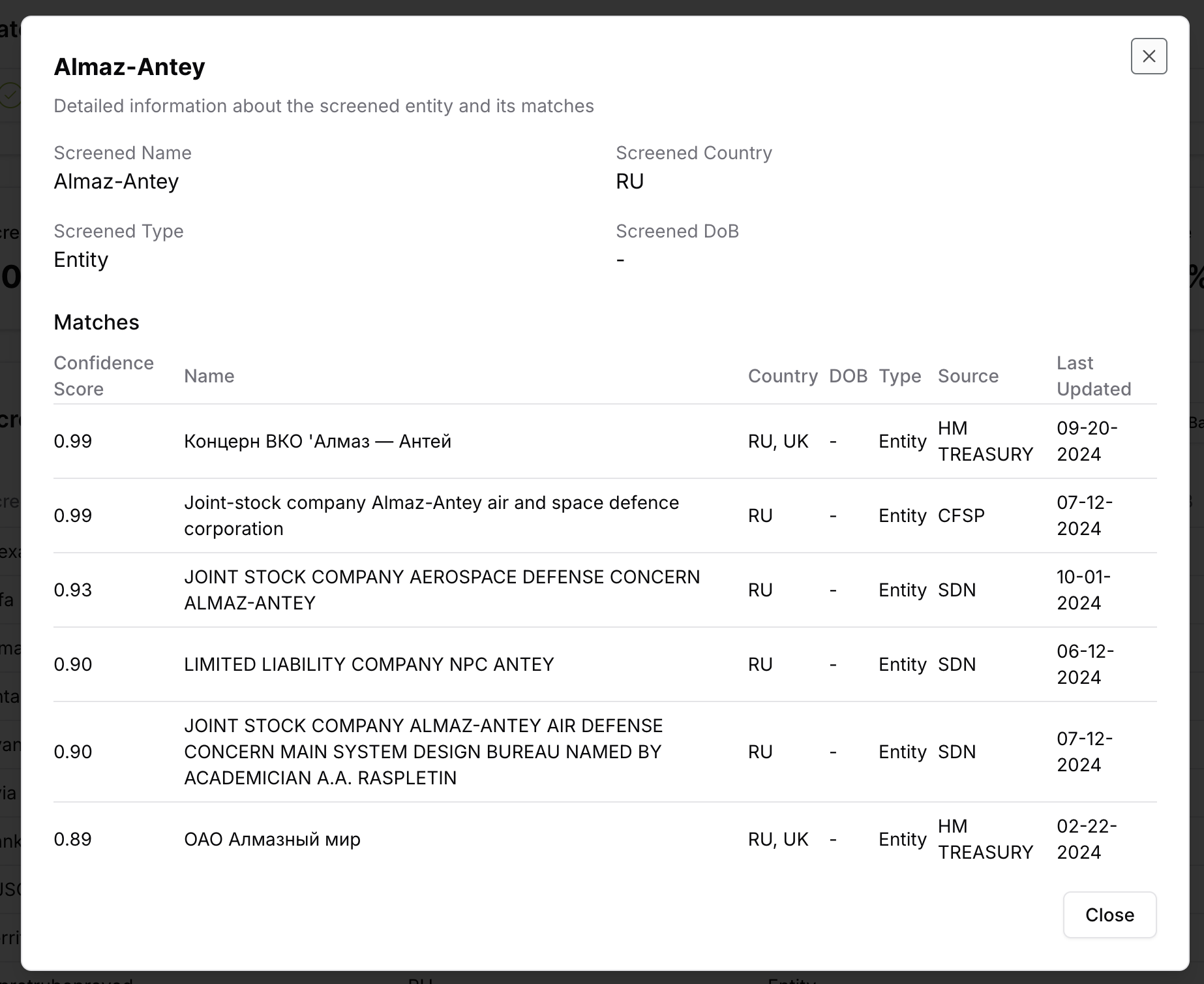Select Screened Name value 'Almaz-Antey'

tap(116, 181)
